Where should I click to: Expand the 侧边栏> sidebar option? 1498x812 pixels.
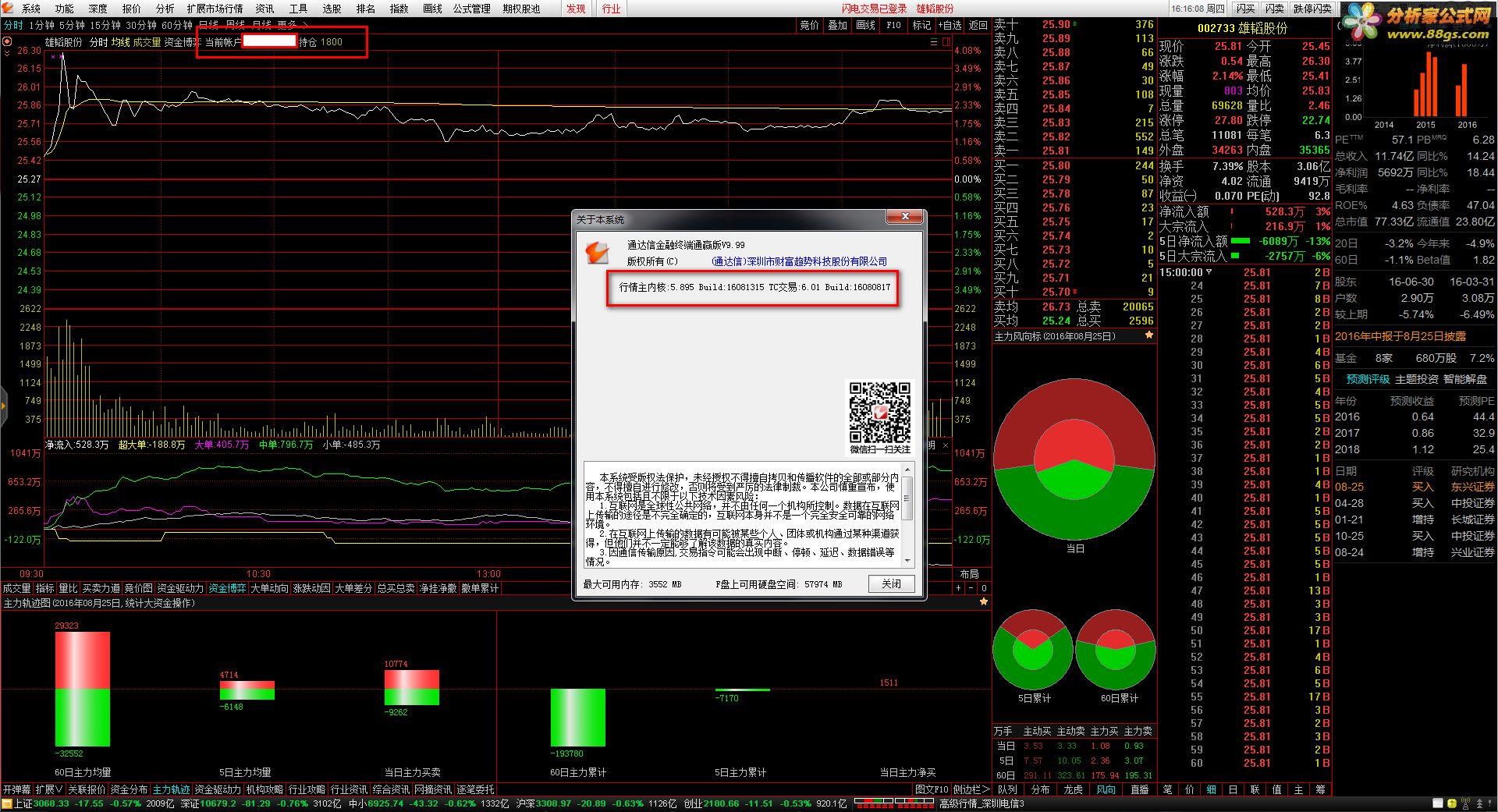(970, 790)
